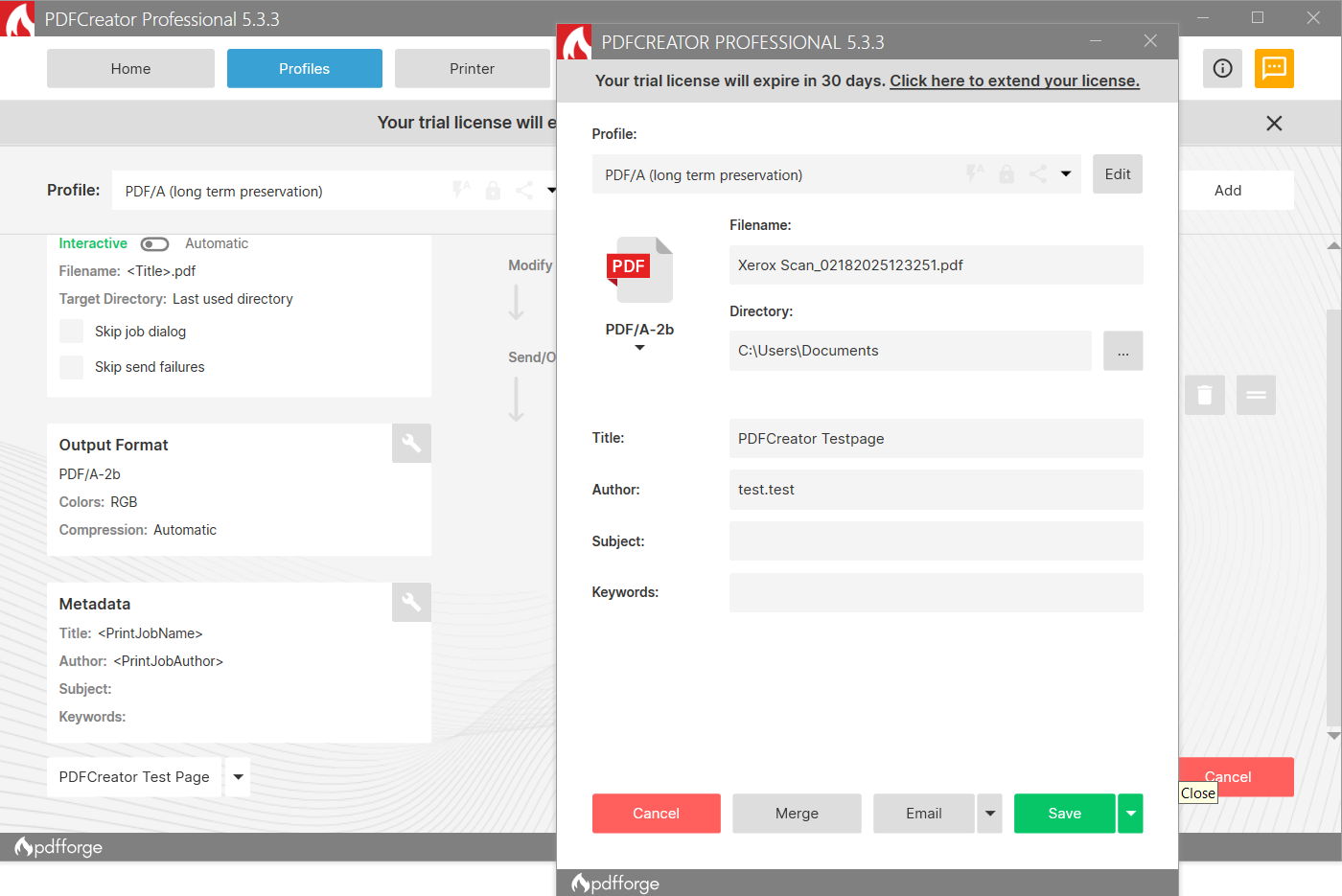Open the PDF/A-2b format dropdown
1342x896 pixels.
point(639,348)
